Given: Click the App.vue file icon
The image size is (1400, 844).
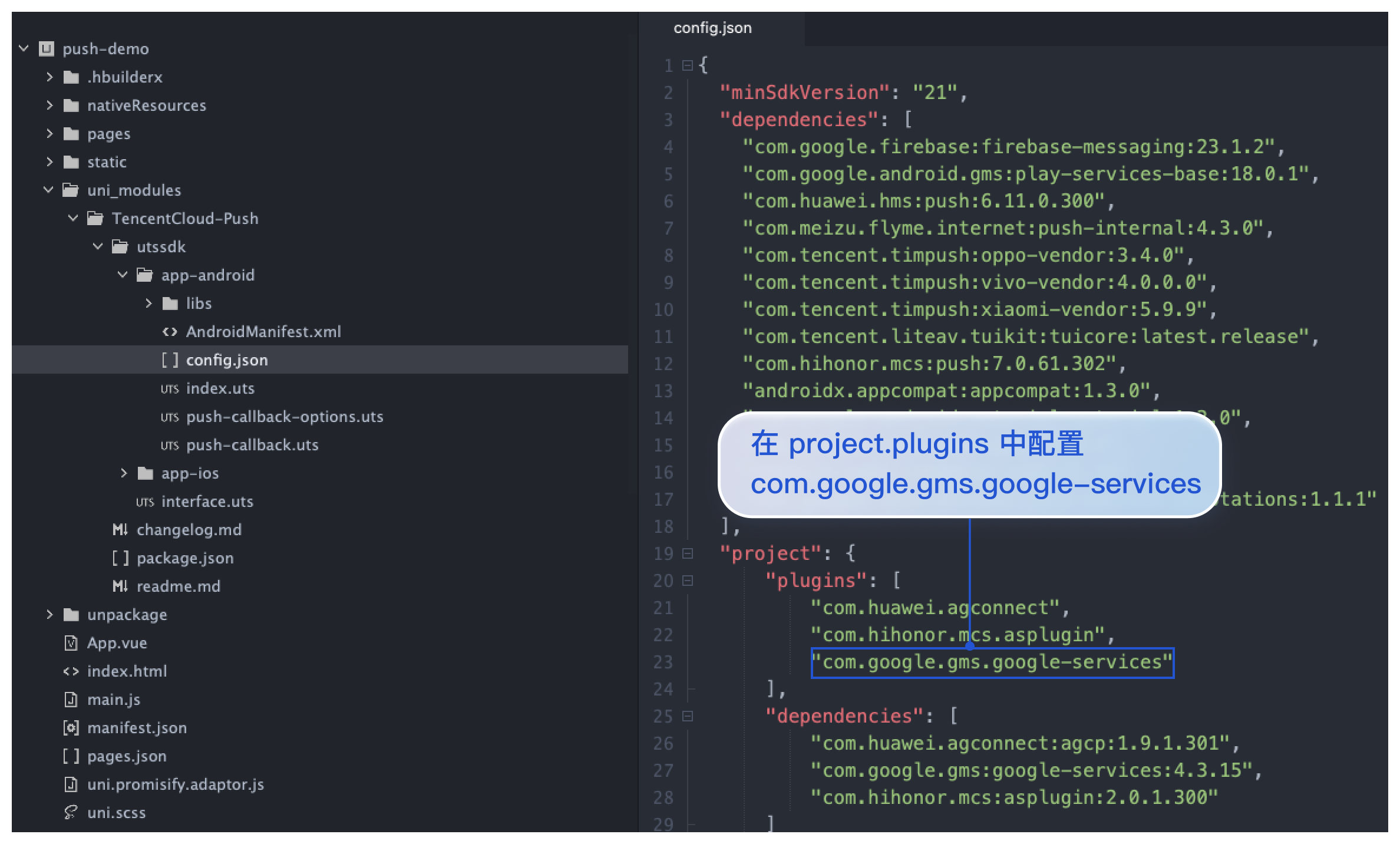Looking at the screenshot, I should coord(71,643).
